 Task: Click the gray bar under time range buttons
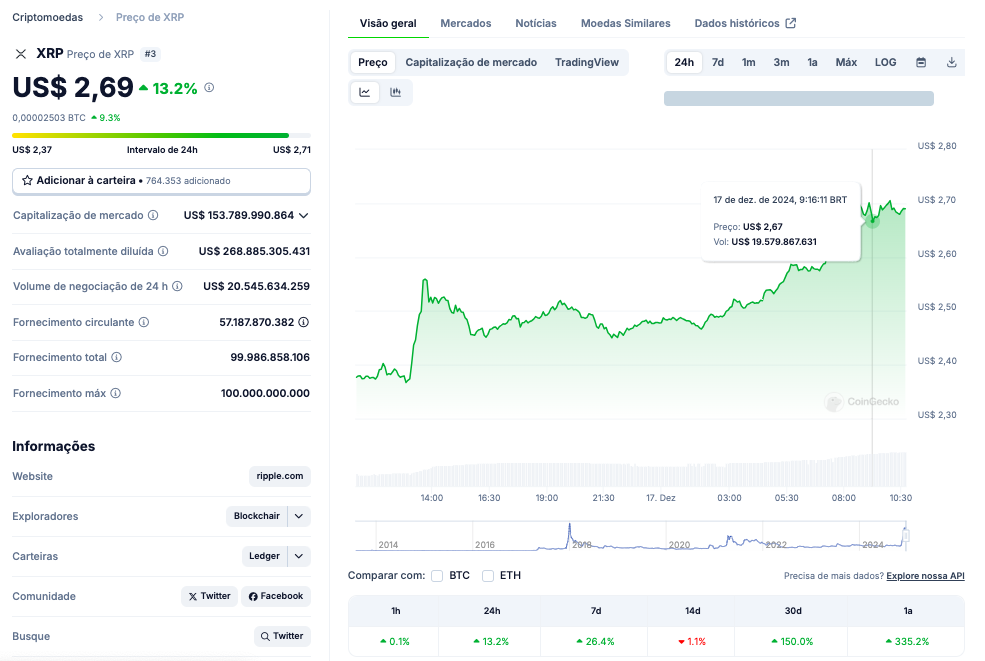[798, 99]
